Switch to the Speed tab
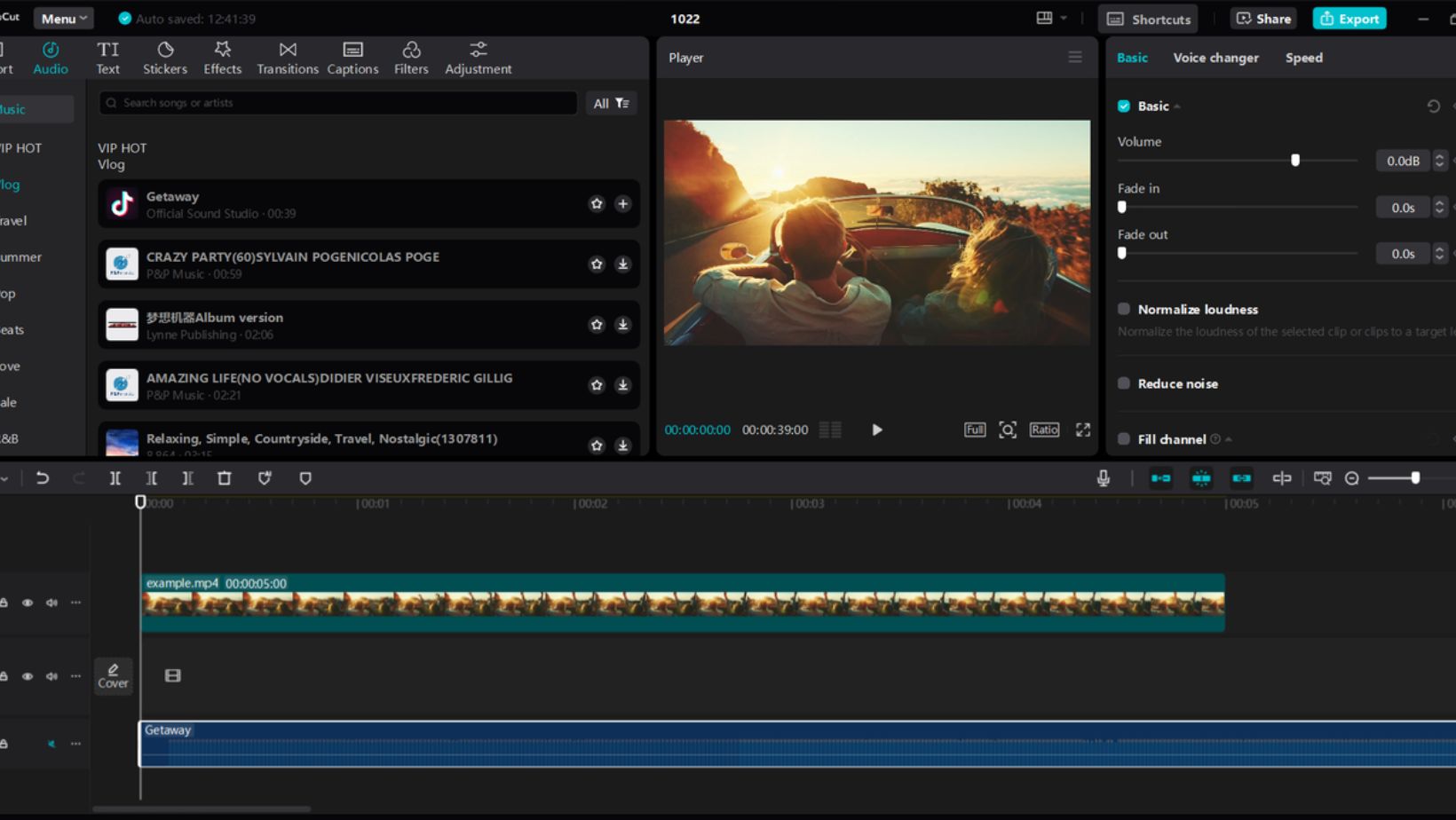Screen dimensions: 1456x820 pos(1303,58)
